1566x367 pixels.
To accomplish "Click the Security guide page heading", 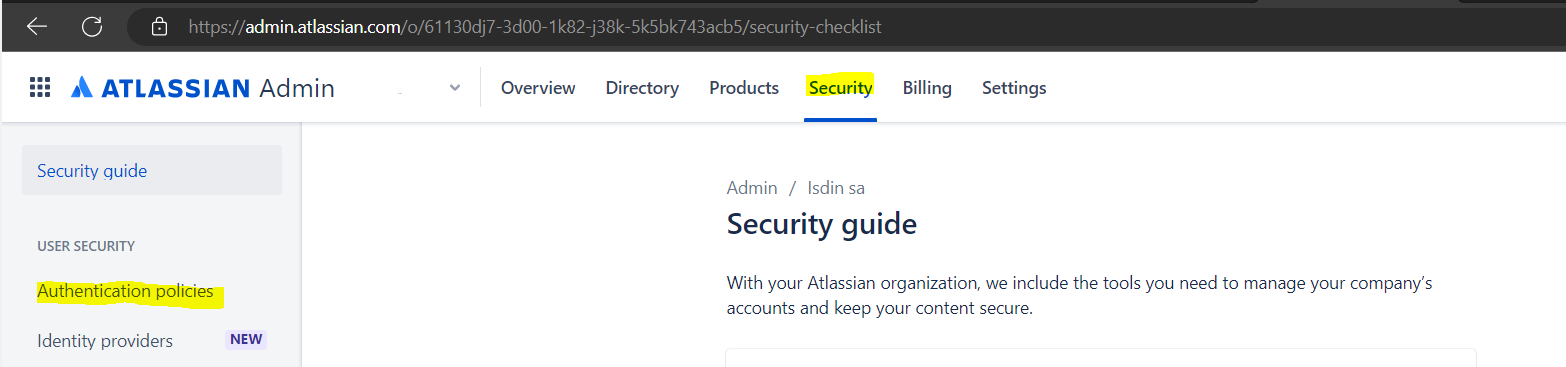I will pos(822,224).
